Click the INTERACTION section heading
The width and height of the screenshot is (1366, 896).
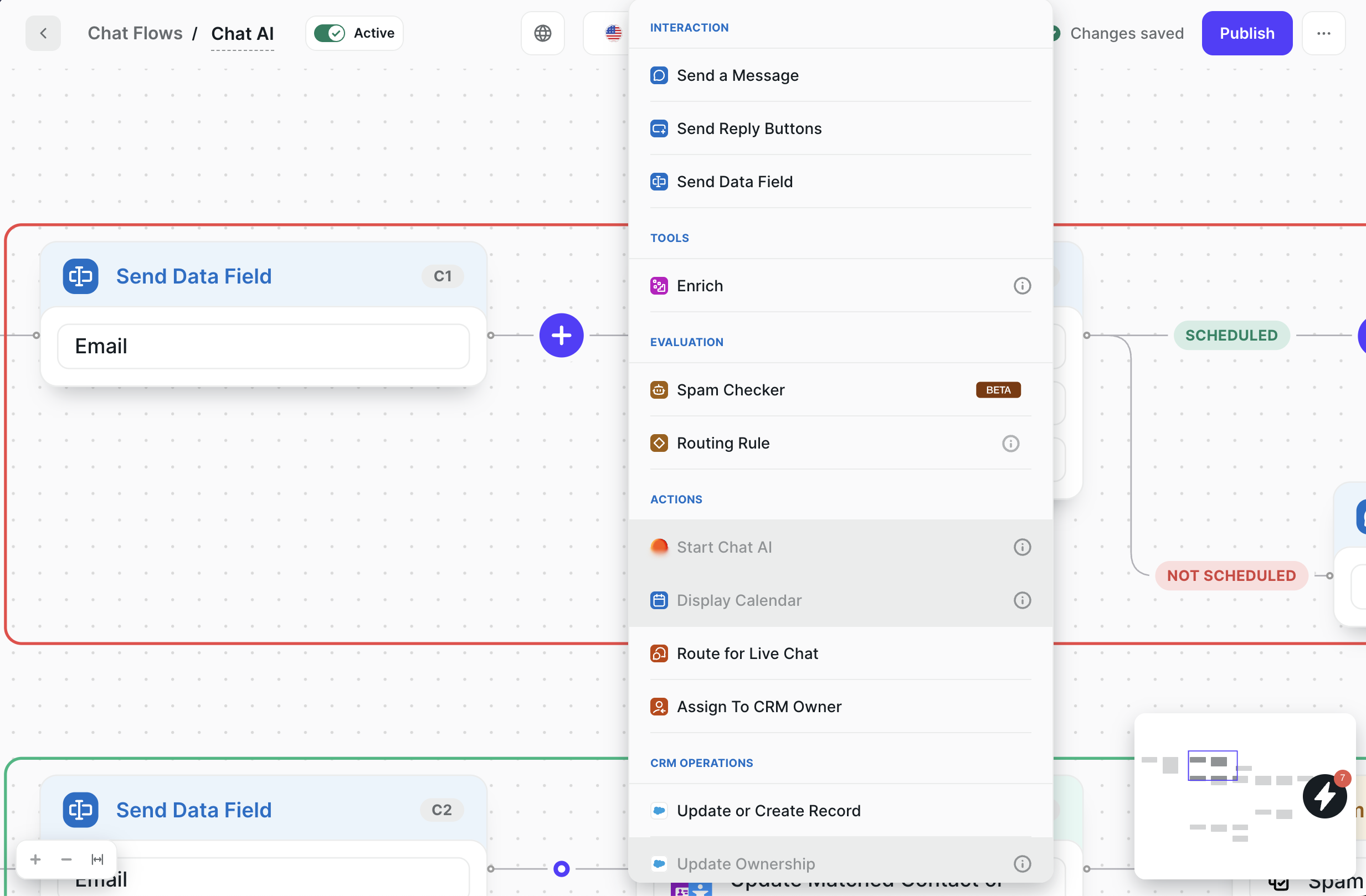(x=689, y=28)
